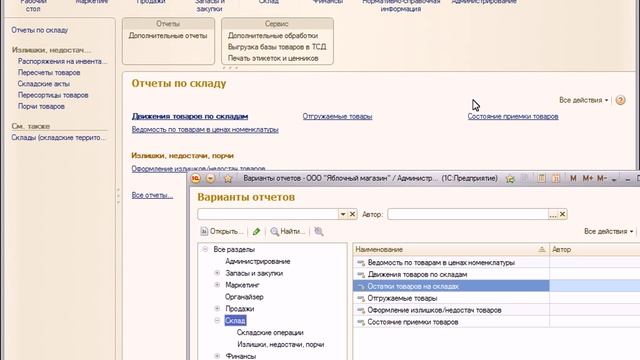Screen dimensions: 640x360
Task: Click icon beside Отгружаемые товары row in list
Action: 361,298
